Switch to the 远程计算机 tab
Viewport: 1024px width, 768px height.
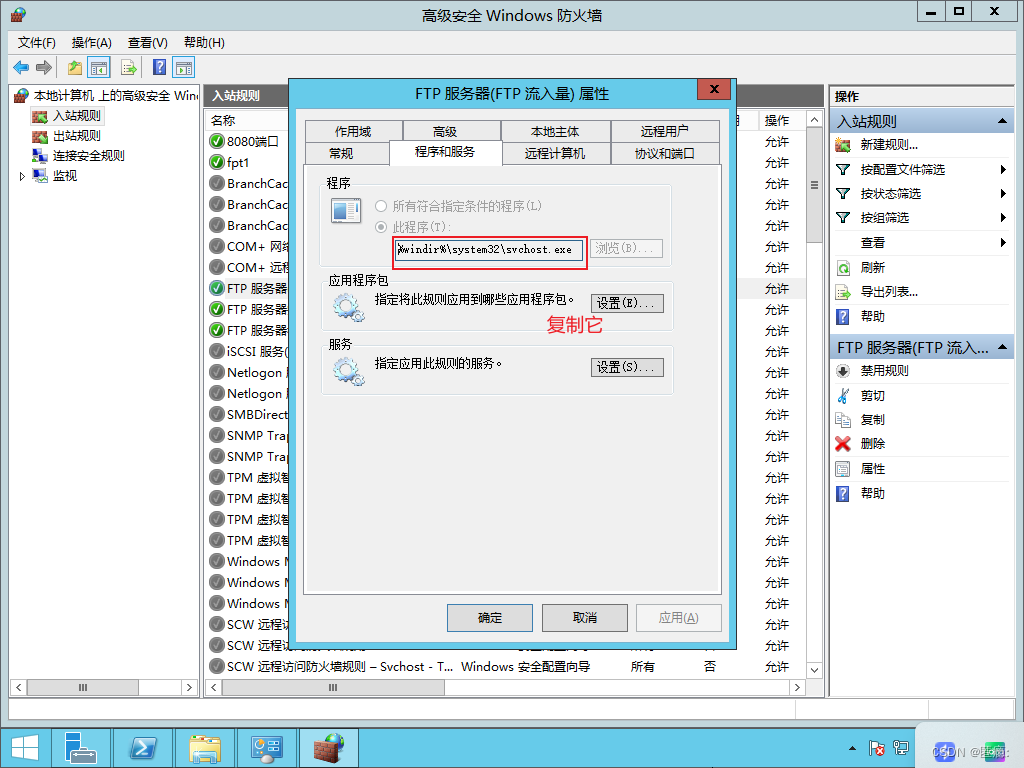pos(555,153)
